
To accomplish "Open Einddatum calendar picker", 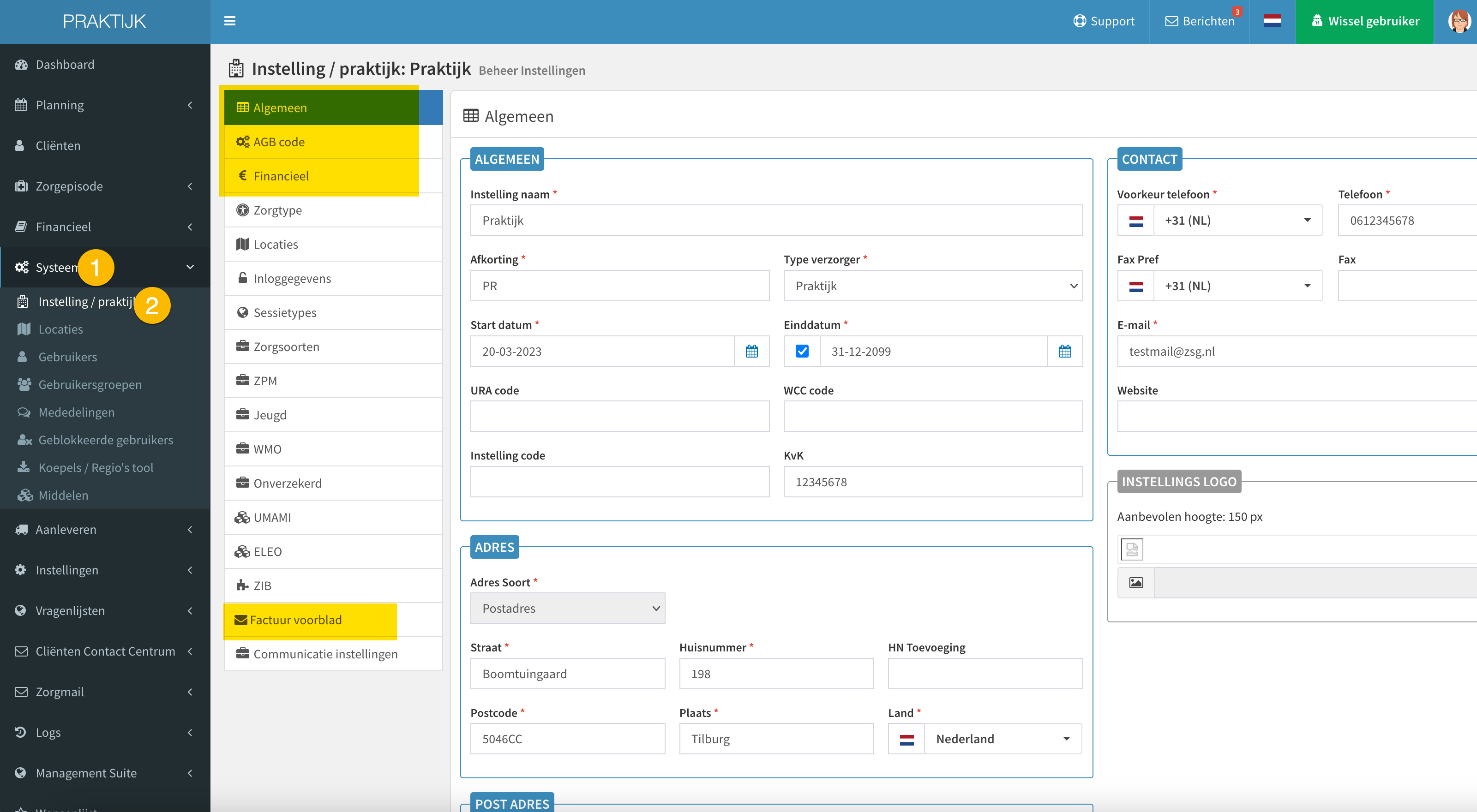I will point(1065,351).
